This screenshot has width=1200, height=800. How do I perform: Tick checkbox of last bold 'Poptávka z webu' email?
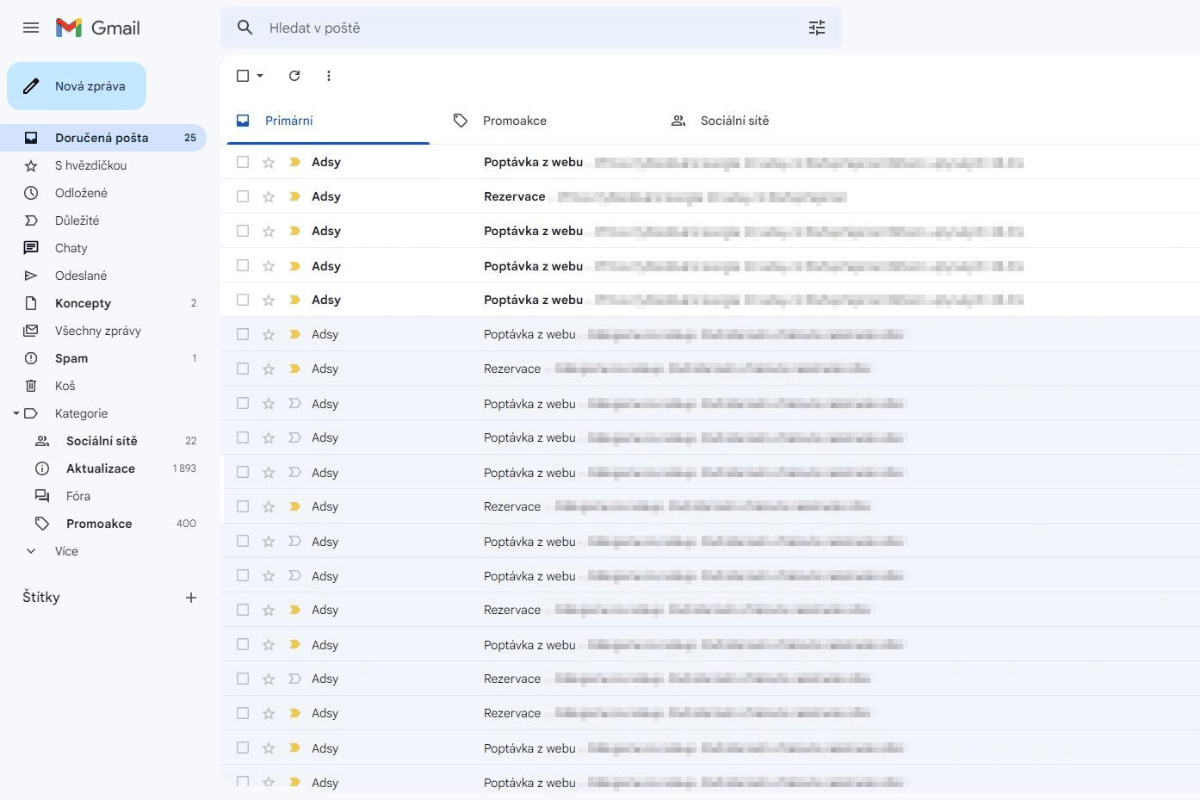(243, 300)
